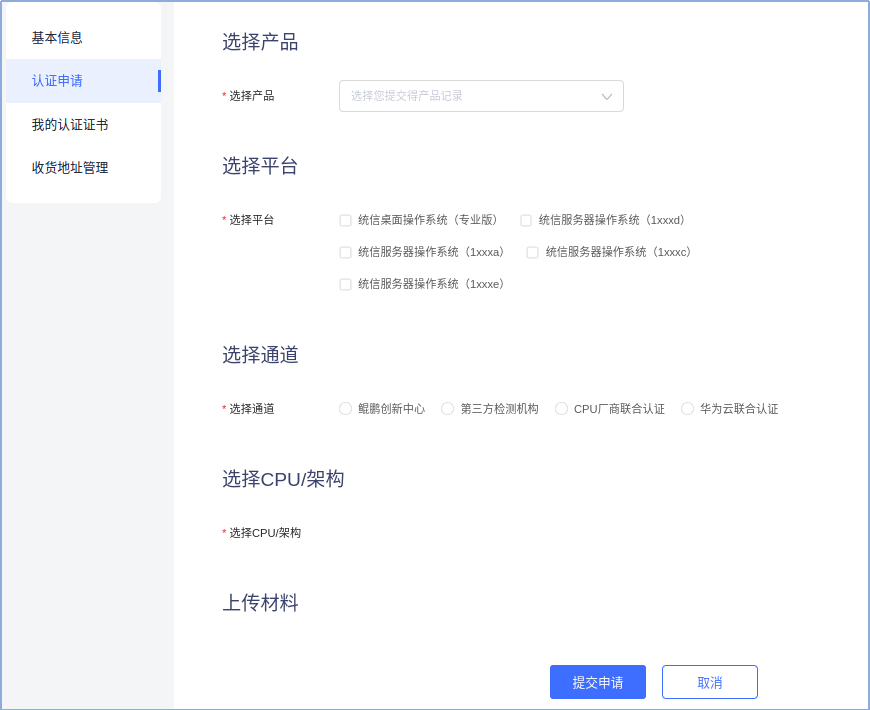Click the 提交申请 button
870x710 pixels.
[598, 682]
